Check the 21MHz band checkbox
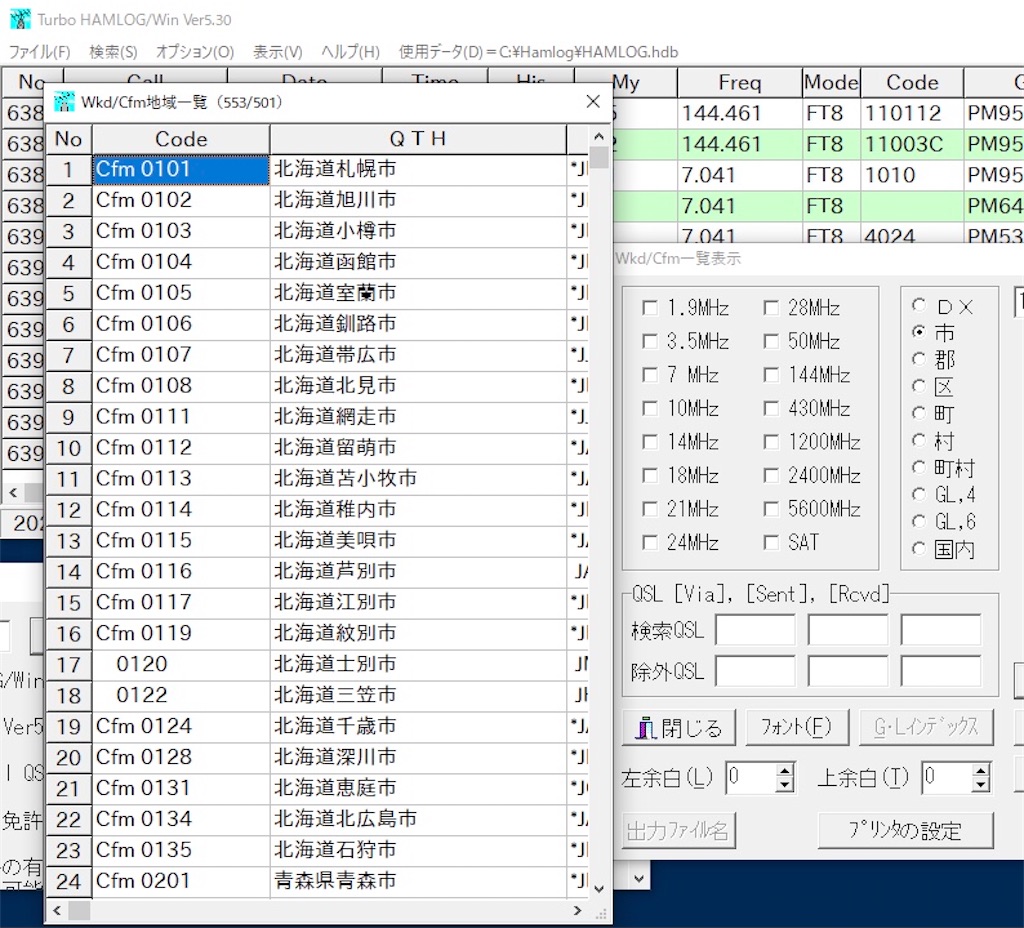 point(650,509)
